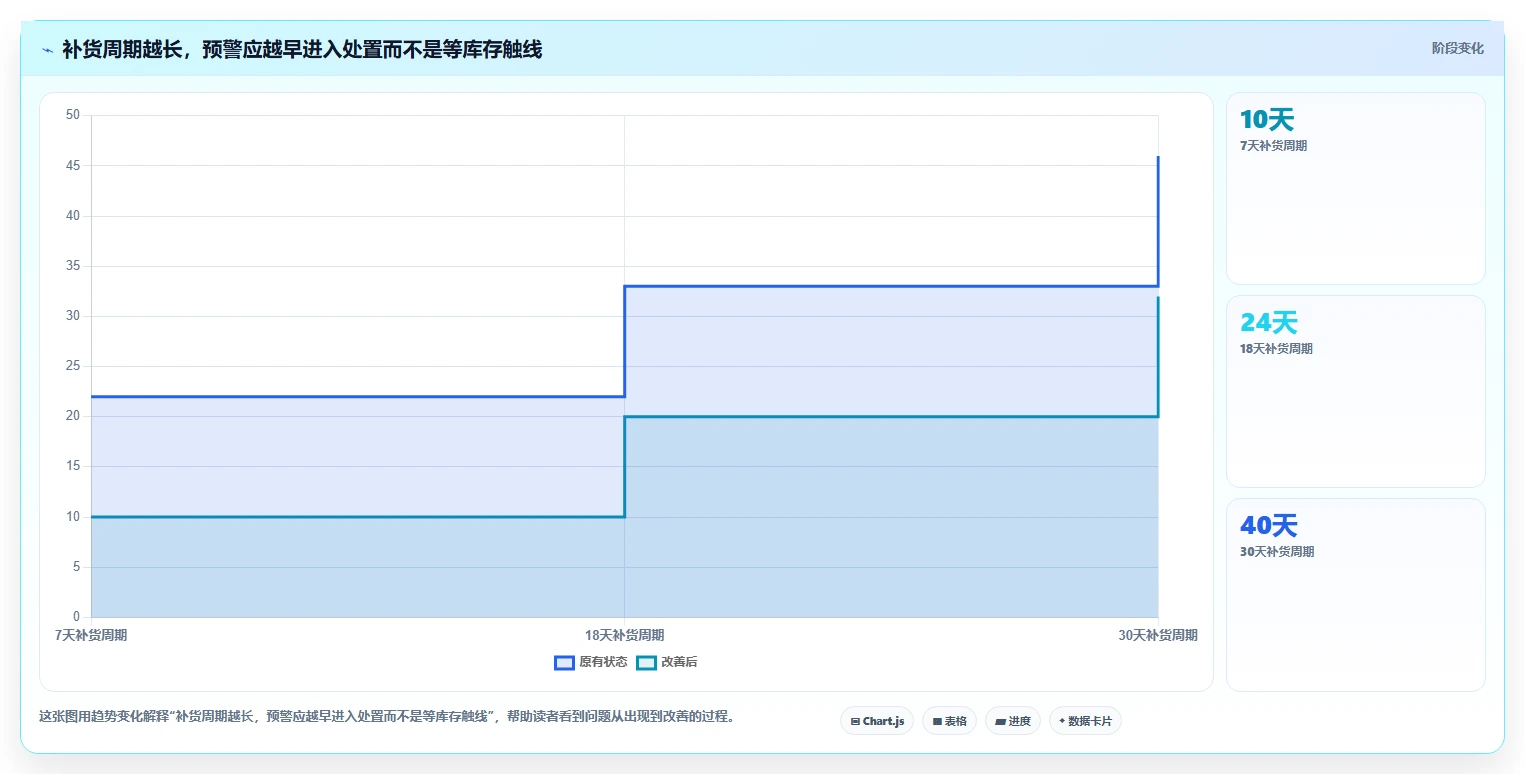Click the 表格 tag chip

[950, 721]
